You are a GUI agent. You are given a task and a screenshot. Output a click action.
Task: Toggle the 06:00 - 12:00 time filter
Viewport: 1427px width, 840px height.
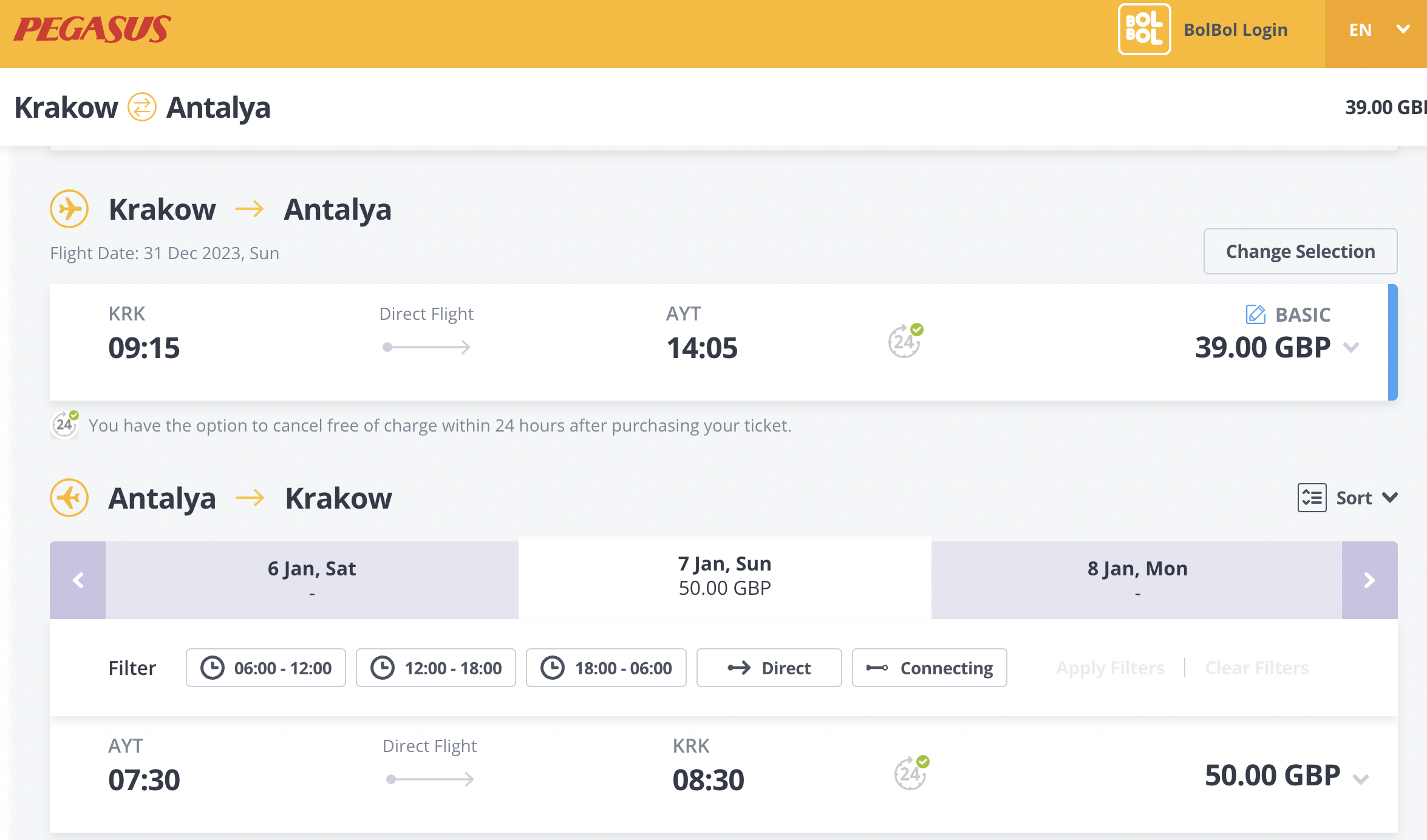266,668
